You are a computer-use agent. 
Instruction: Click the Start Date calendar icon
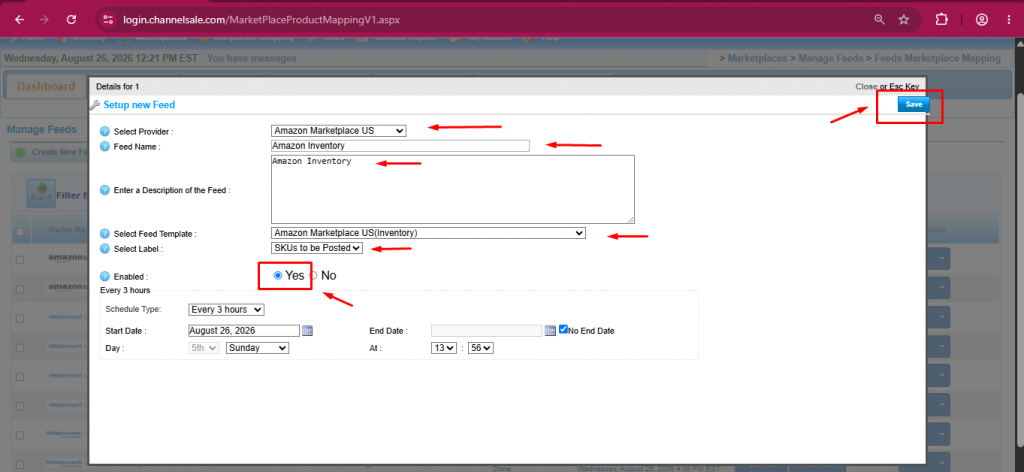[308, 331]
